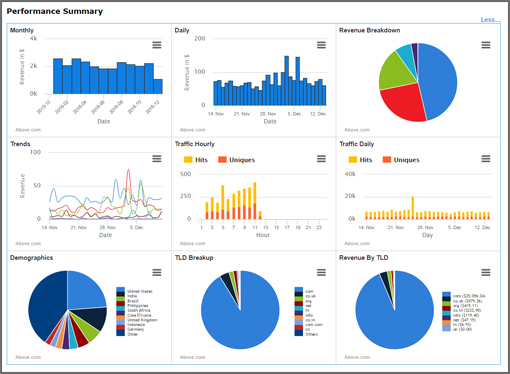Open Above.com credit link under Monthly chart
Image resolution: width=510 pixels, height=374 pixels.
28,130
